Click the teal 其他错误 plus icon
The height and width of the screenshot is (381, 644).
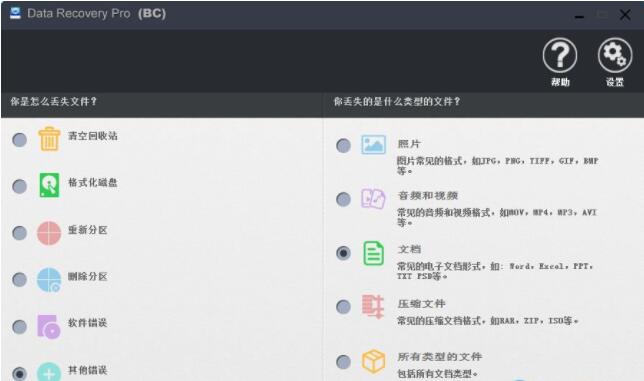[x=49, y=372]
